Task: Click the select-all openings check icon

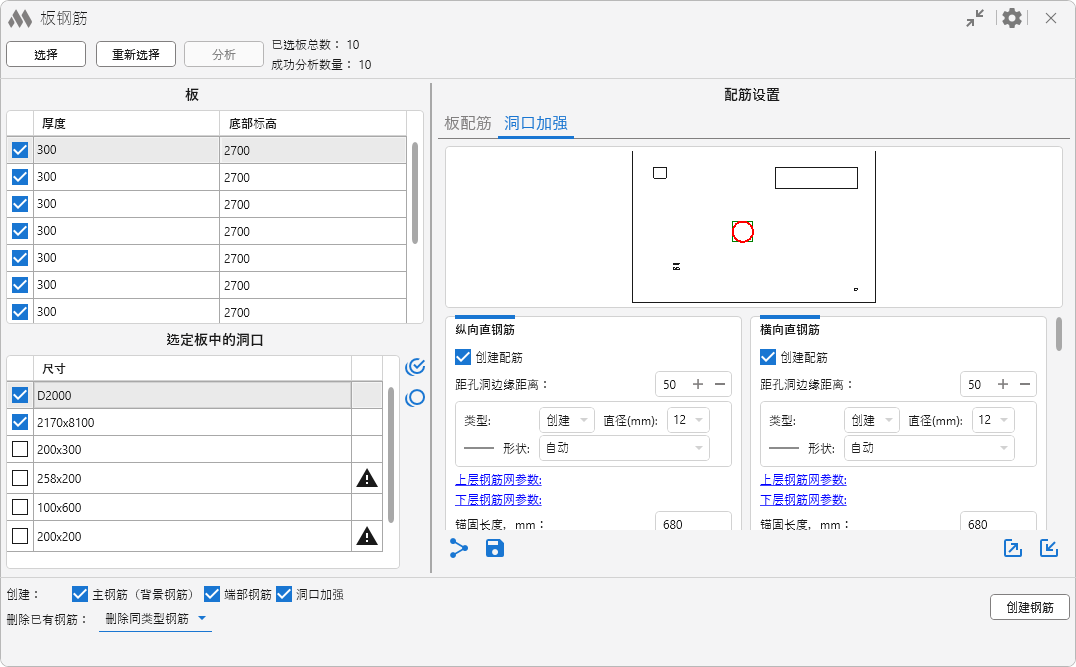Action: point(416,367)
